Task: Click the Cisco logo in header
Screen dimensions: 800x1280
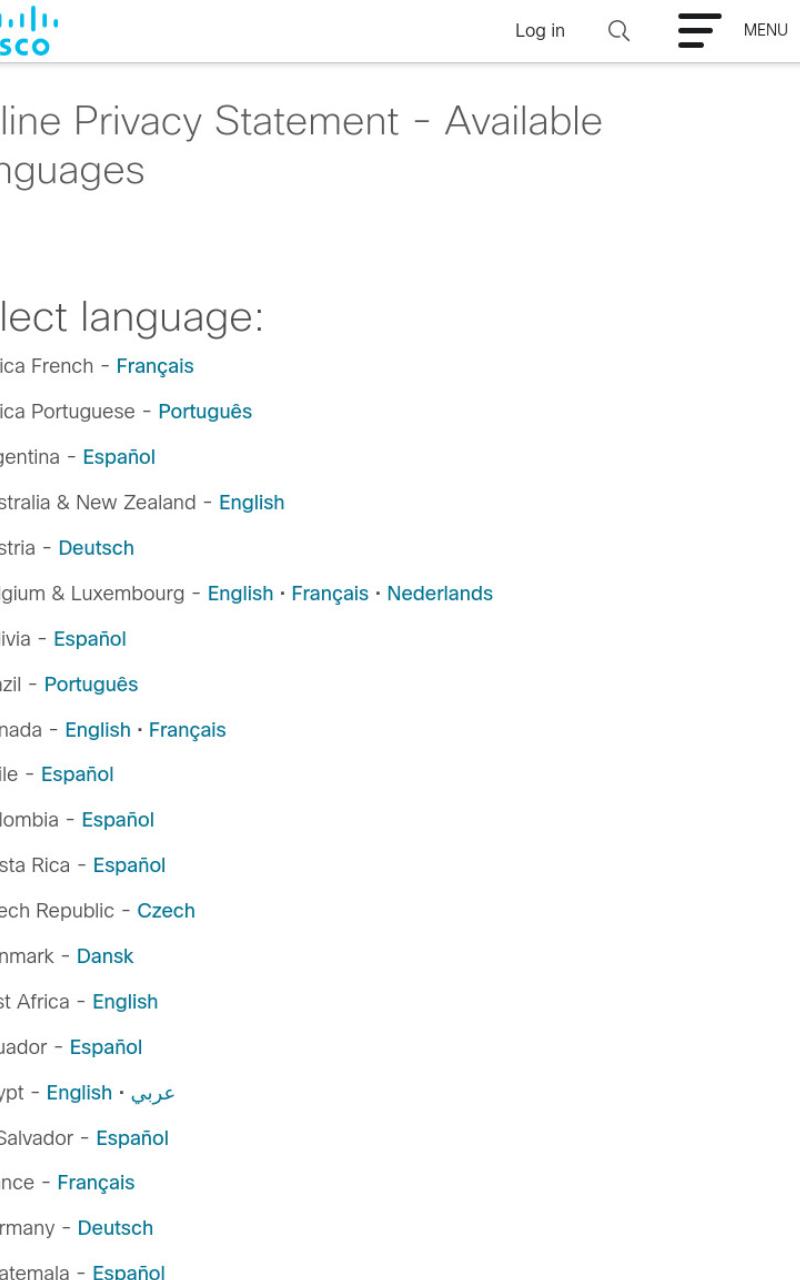Action: pyautogui.click(x=28, y=31)
